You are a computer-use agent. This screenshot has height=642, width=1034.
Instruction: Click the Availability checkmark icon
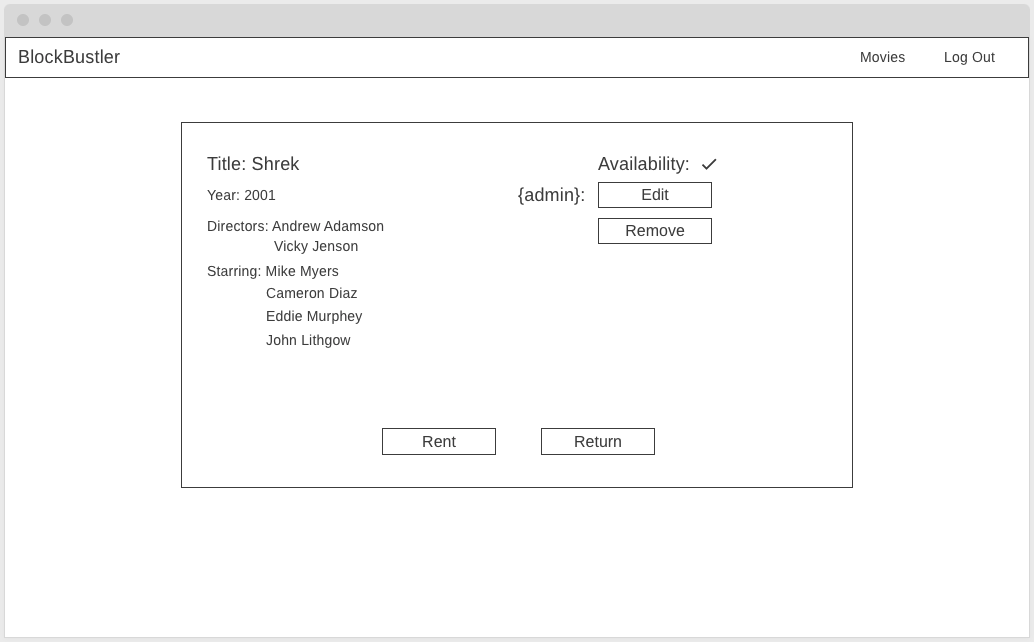tap(709, 164)
